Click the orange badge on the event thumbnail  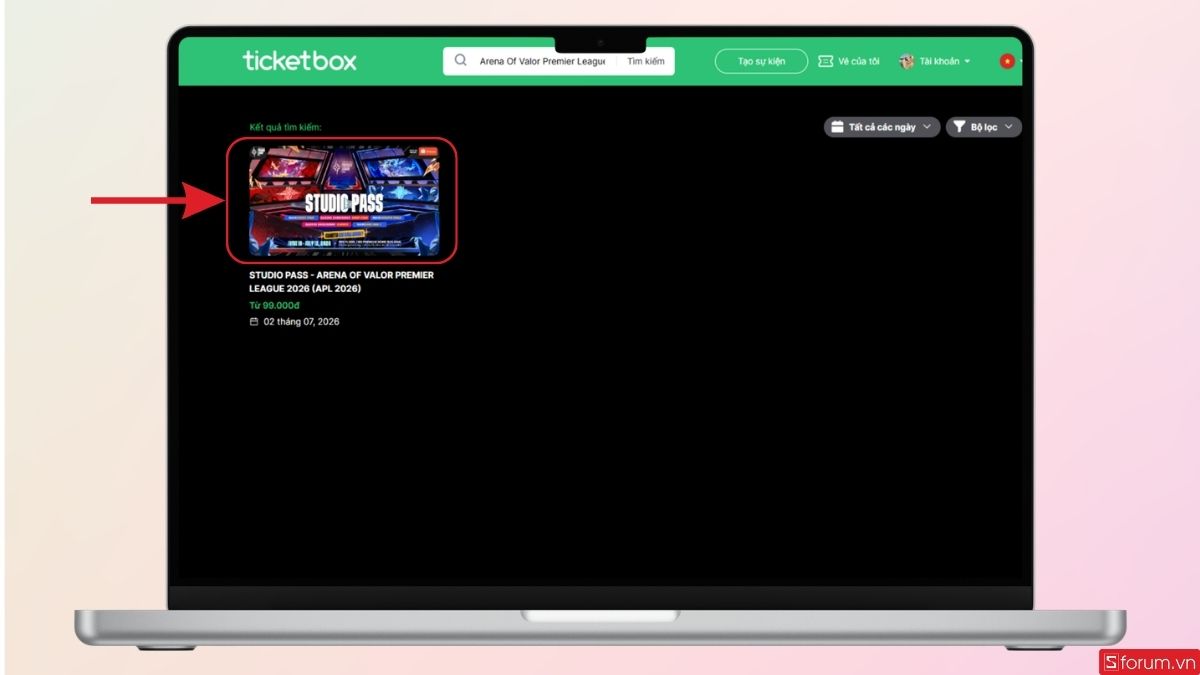pos(428,151)
